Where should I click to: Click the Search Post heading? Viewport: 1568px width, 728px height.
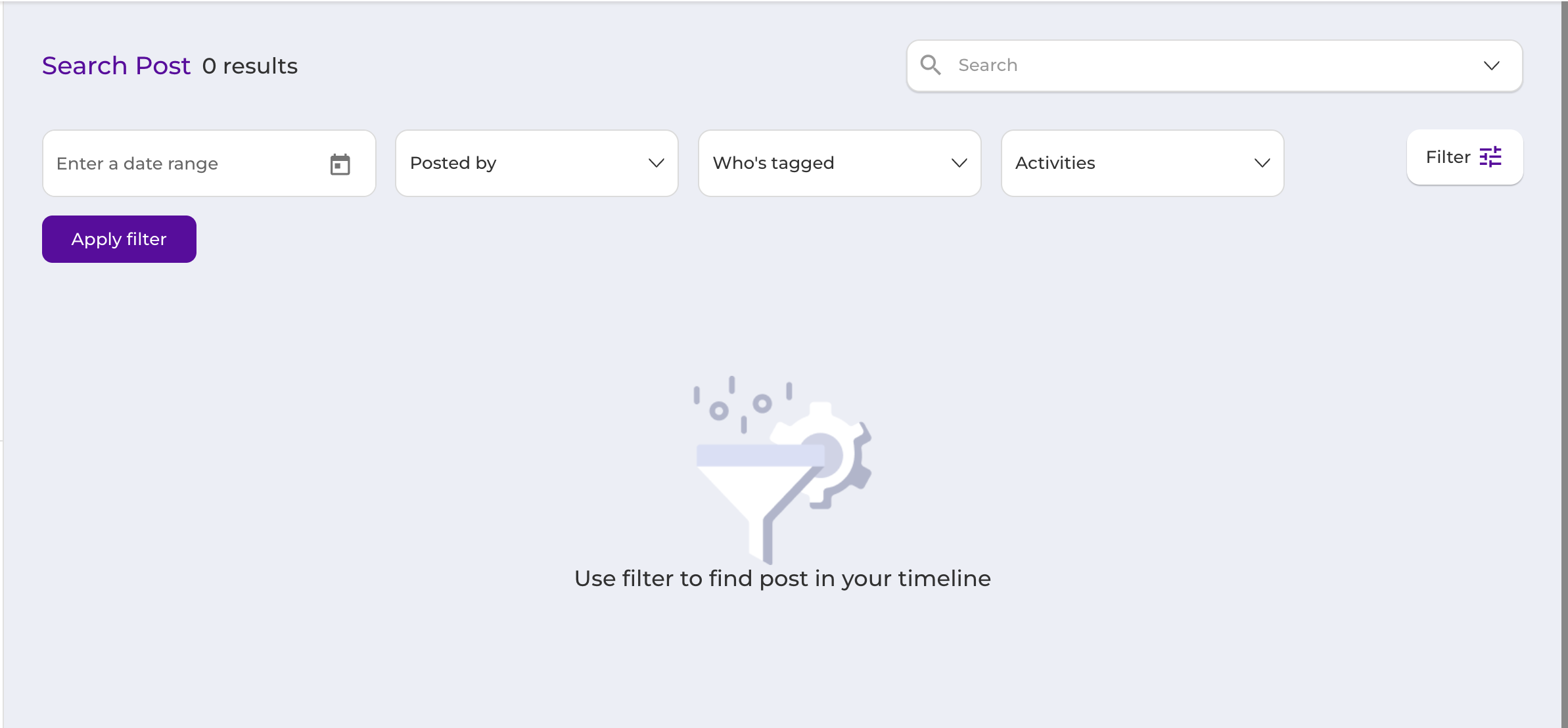[x=116, y=66]
